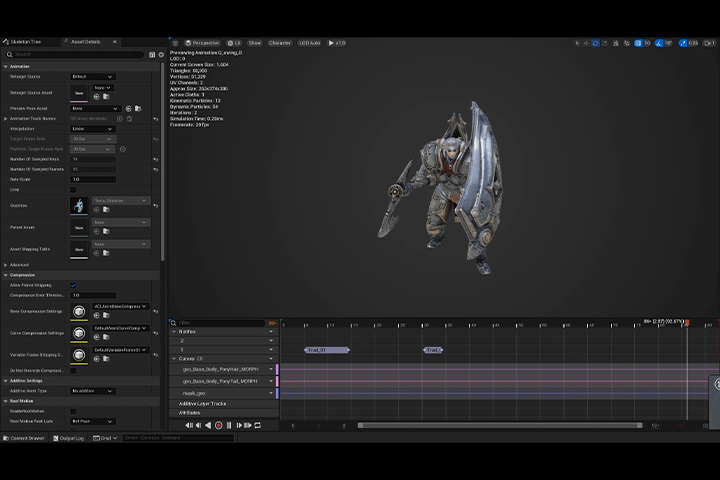Reset the Skeleton property to default
The width and height of the screenshot is (720, 480).
[x=156, y=205]
